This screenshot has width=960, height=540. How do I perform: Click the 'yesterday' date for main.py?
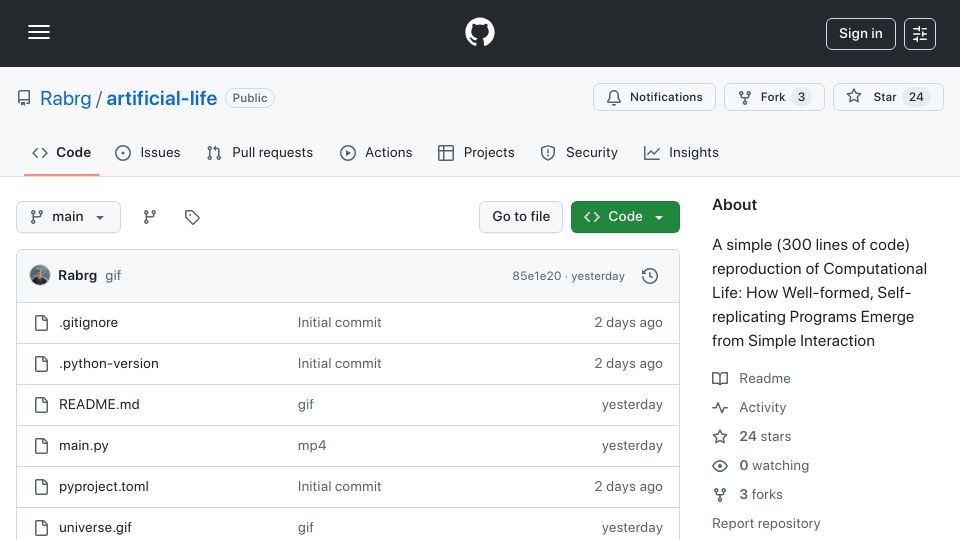[632, 446]
